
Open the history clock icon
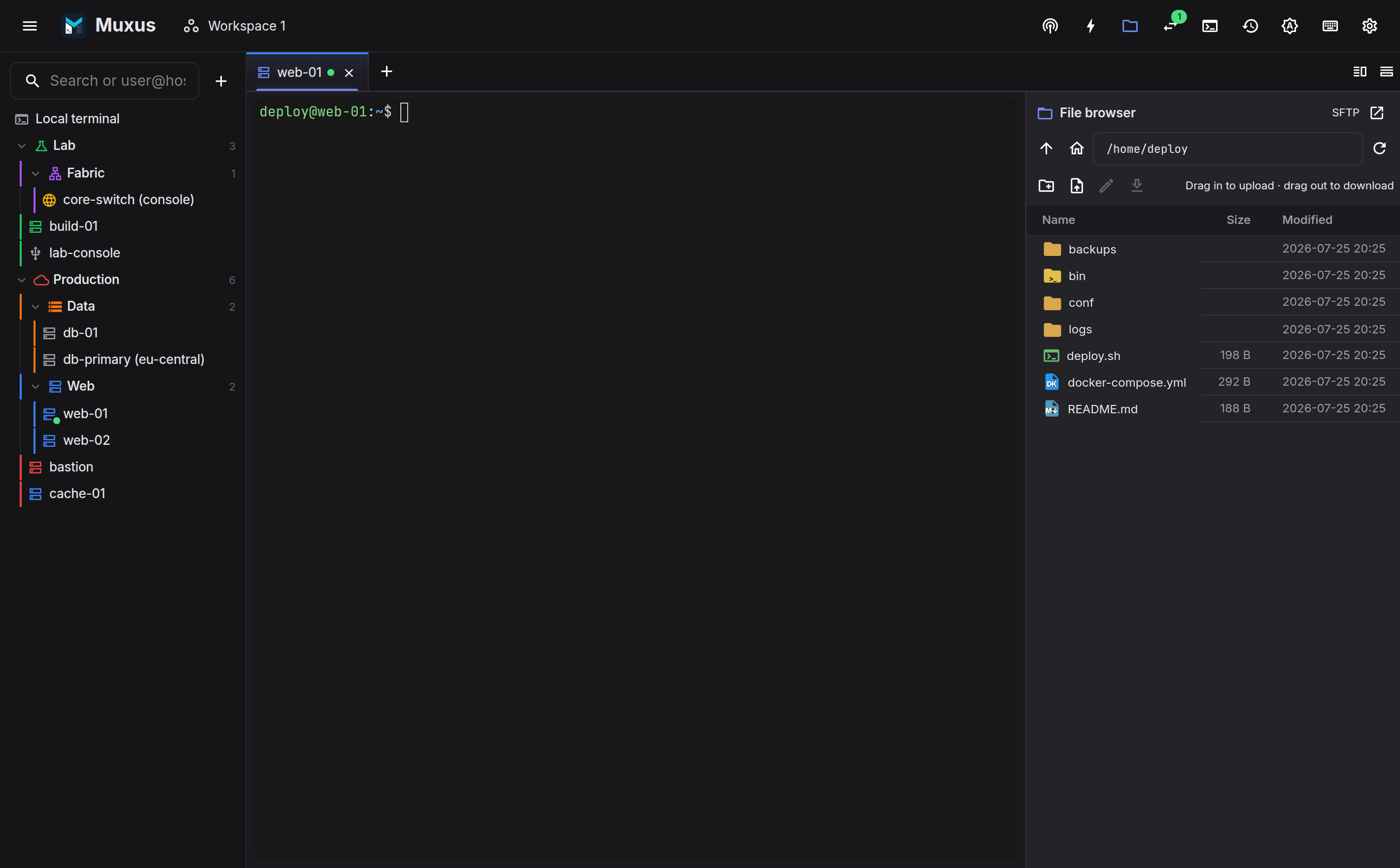point(1250,26)
